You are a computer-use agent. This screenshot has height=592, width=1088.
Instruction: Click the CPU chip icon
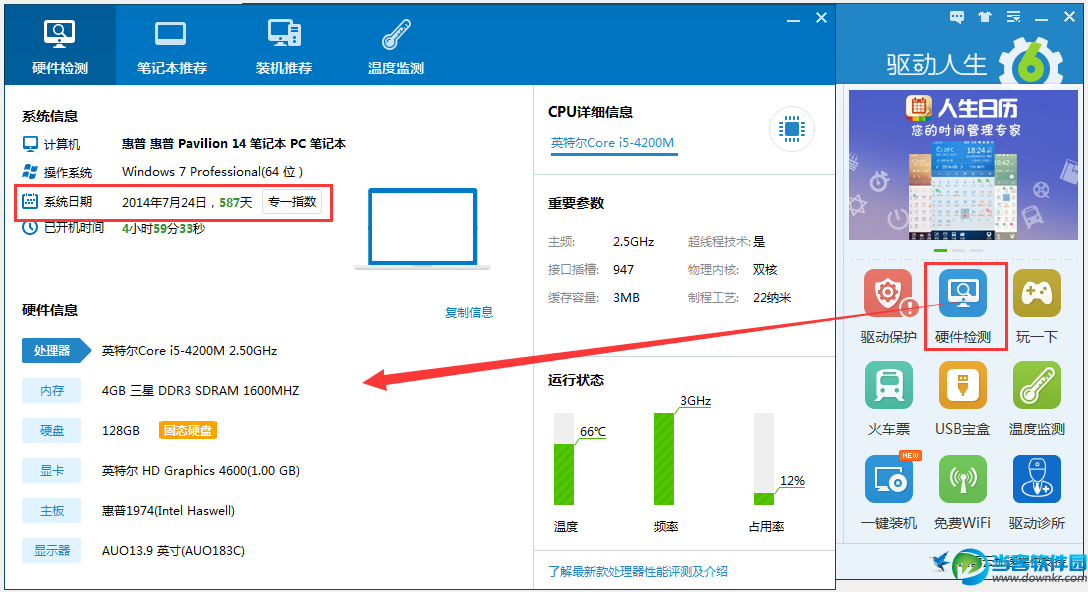[792, 128]
